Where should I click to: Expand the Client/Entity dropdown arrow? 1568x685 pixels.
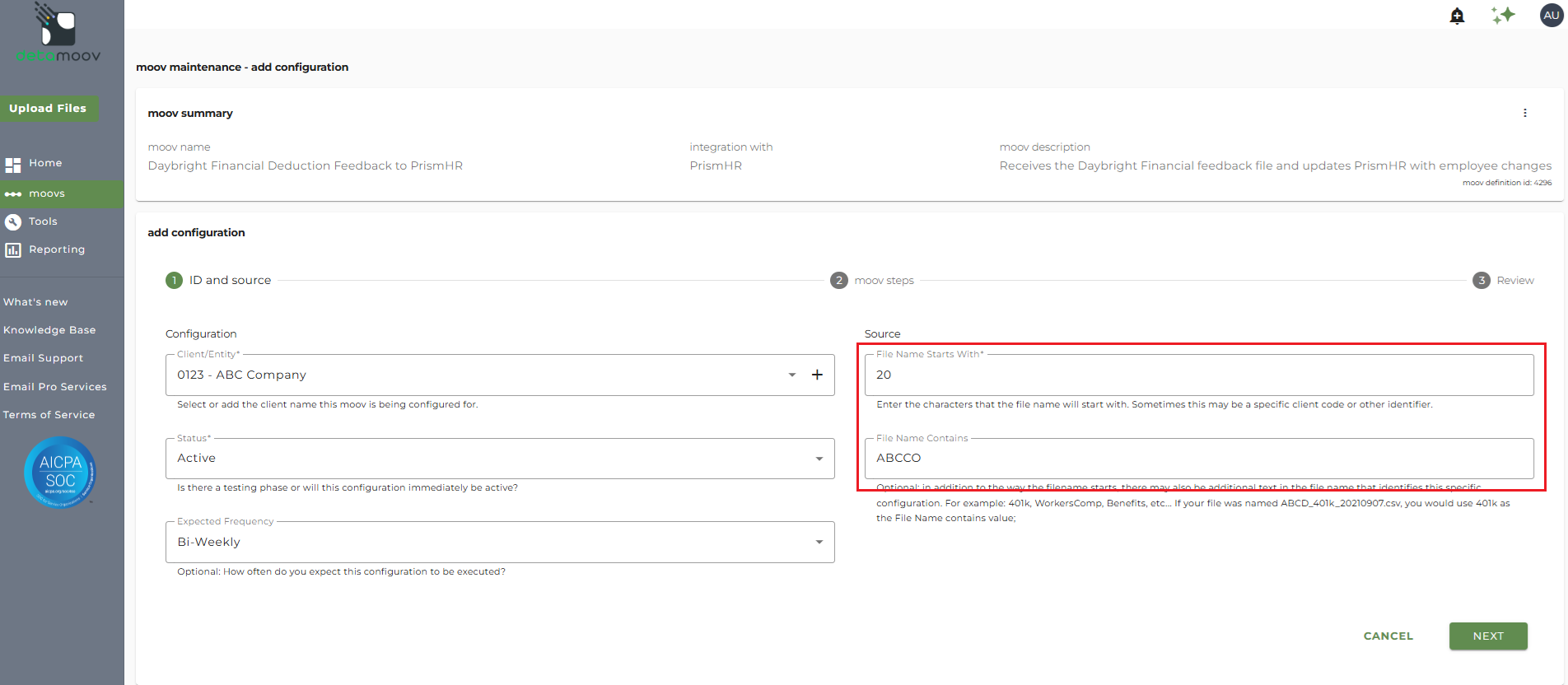tap(791, 375)
